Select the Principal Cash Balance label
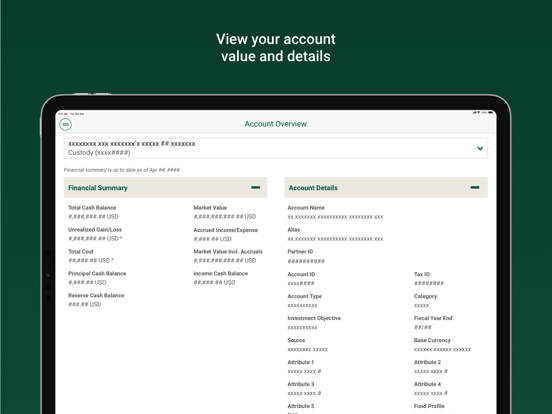Viewport: 552px width, 414px height. click(97, 273)
